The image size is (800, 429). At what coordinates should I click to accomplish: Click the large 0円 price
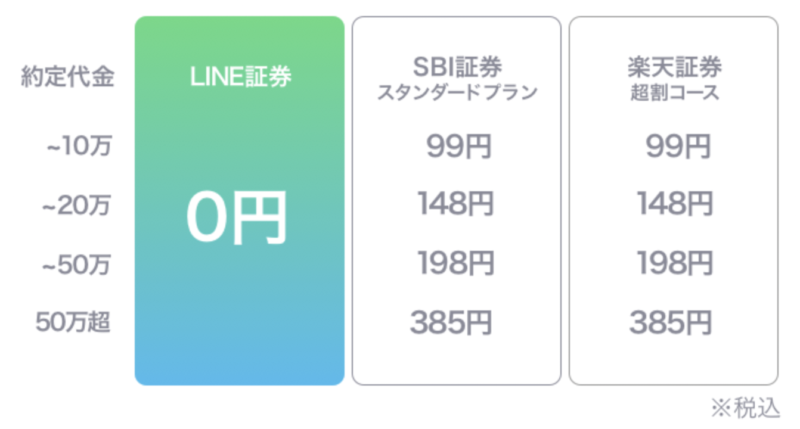[237, 218]
